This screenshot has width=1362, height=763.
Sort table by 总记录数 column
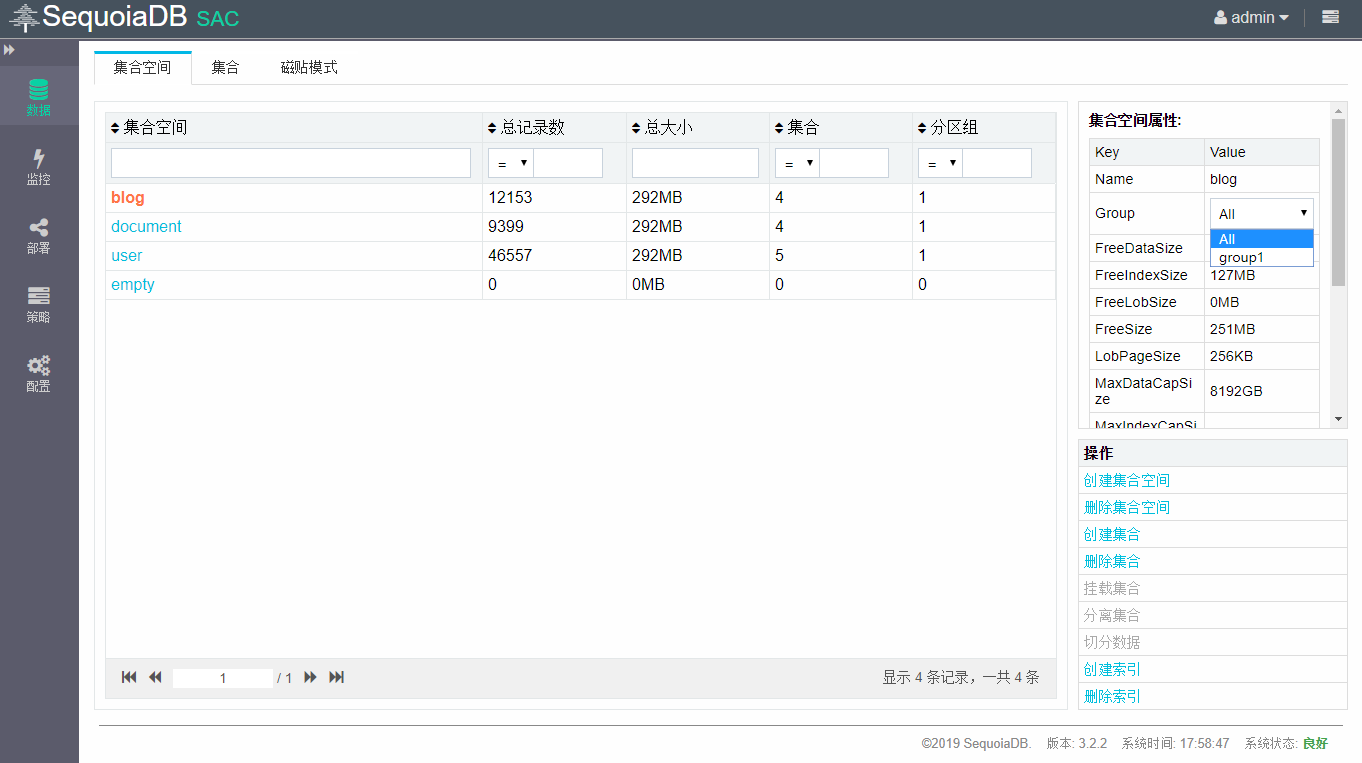pos(526,127)
